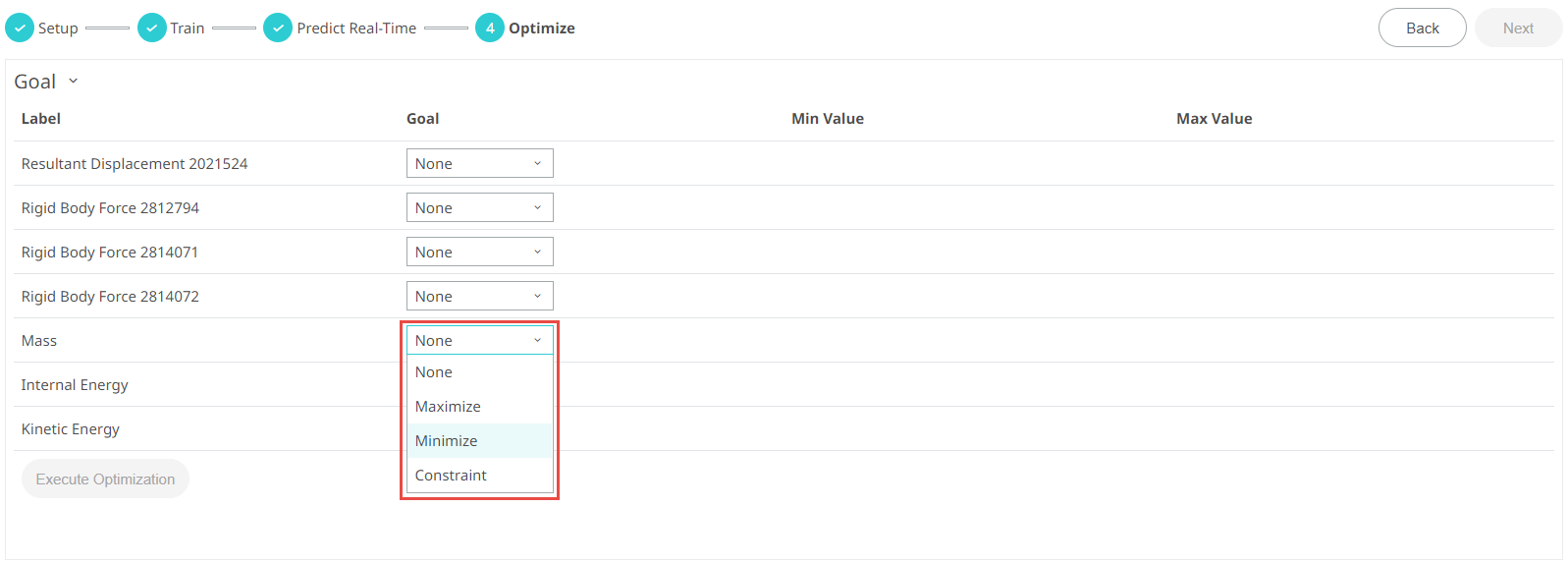The width and height of the screenshot is (1568, 563).
Task: Close the Mass goal dropdown
Action: point(479,341)
